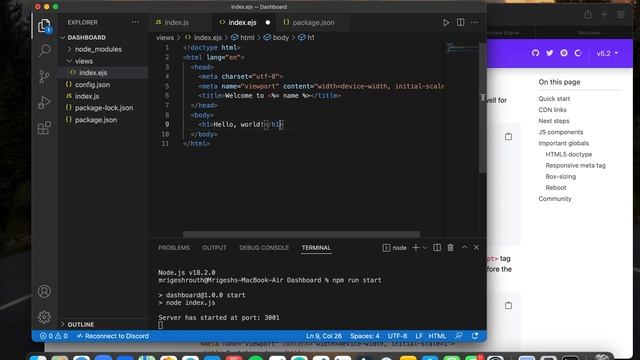This screenshot has width=640, height=360.
Task: Open config.json in the explorer
Action: coord(92,84)
